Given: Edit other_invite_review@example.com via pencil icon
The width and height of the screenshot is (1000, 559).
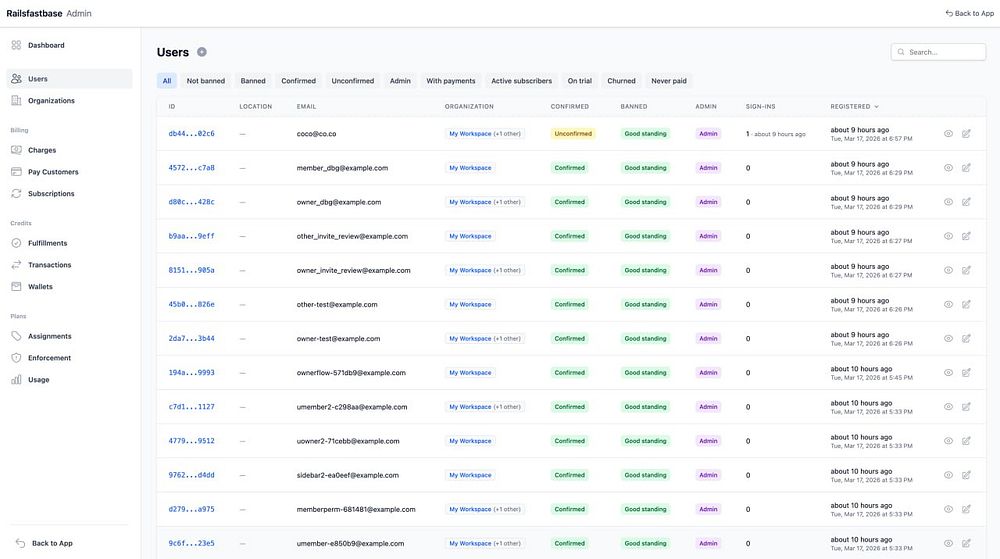Looking at the screenshot, I should click(x=966, y=236).
